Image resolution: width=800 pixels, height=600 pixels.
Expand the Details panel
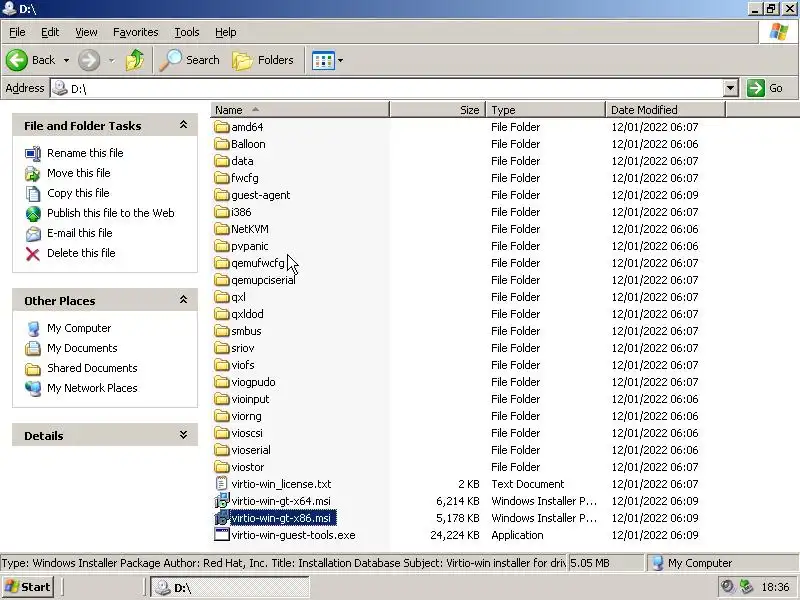pos(183,435)
